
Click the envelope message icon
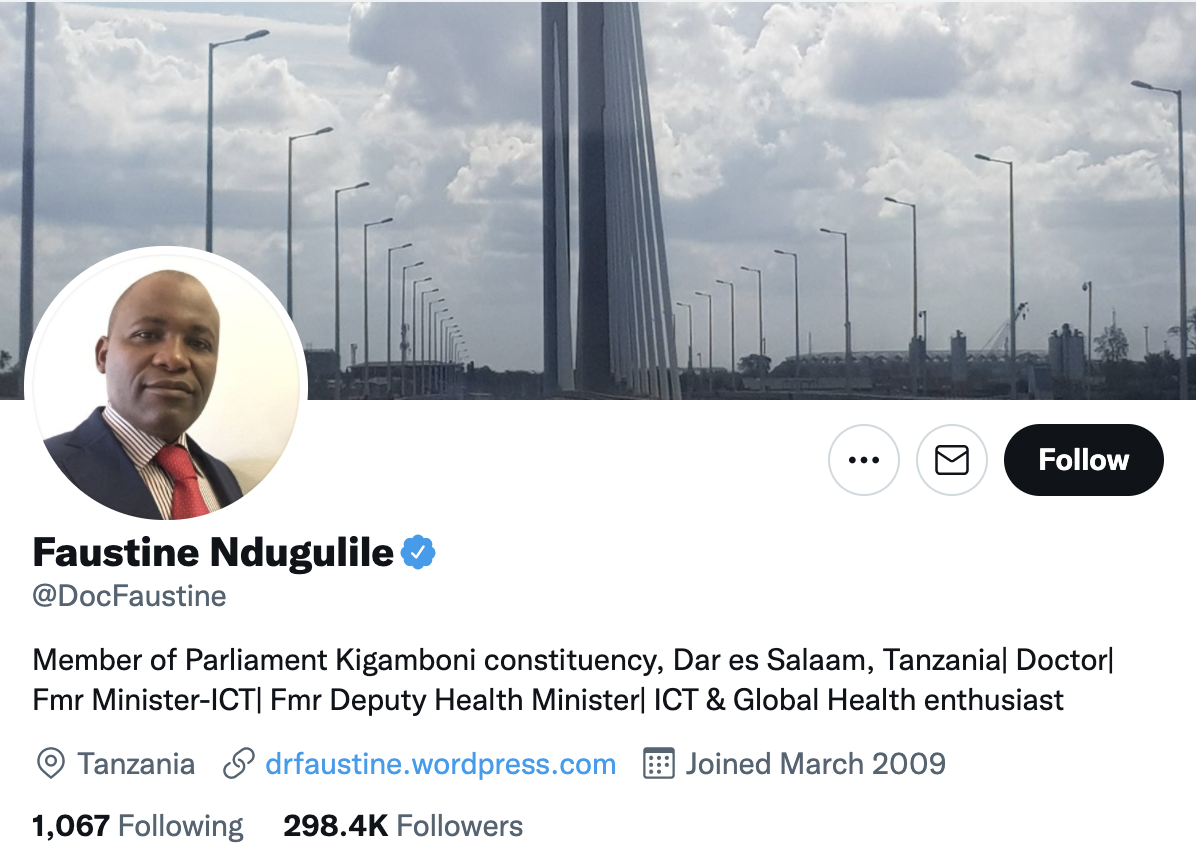[951, 460]
